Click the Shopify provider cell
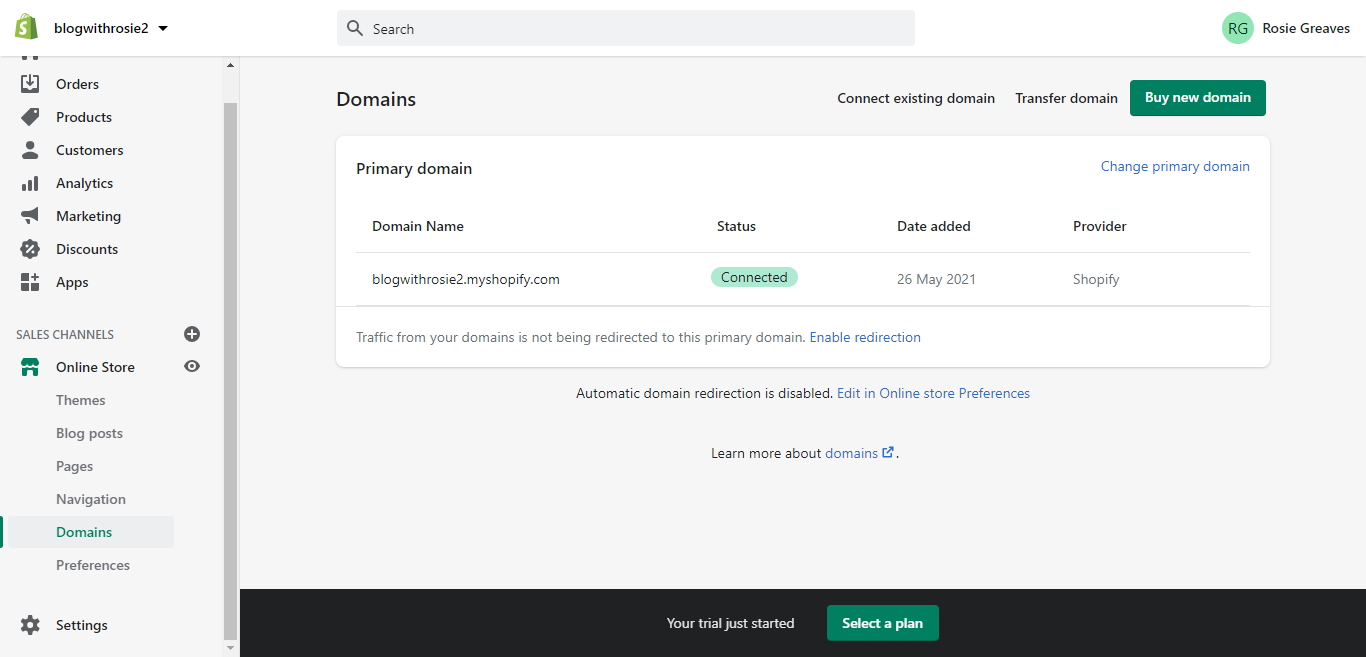Image resolution: width=1366 pixels, height=657 pixels. (x=1096, y=279)
